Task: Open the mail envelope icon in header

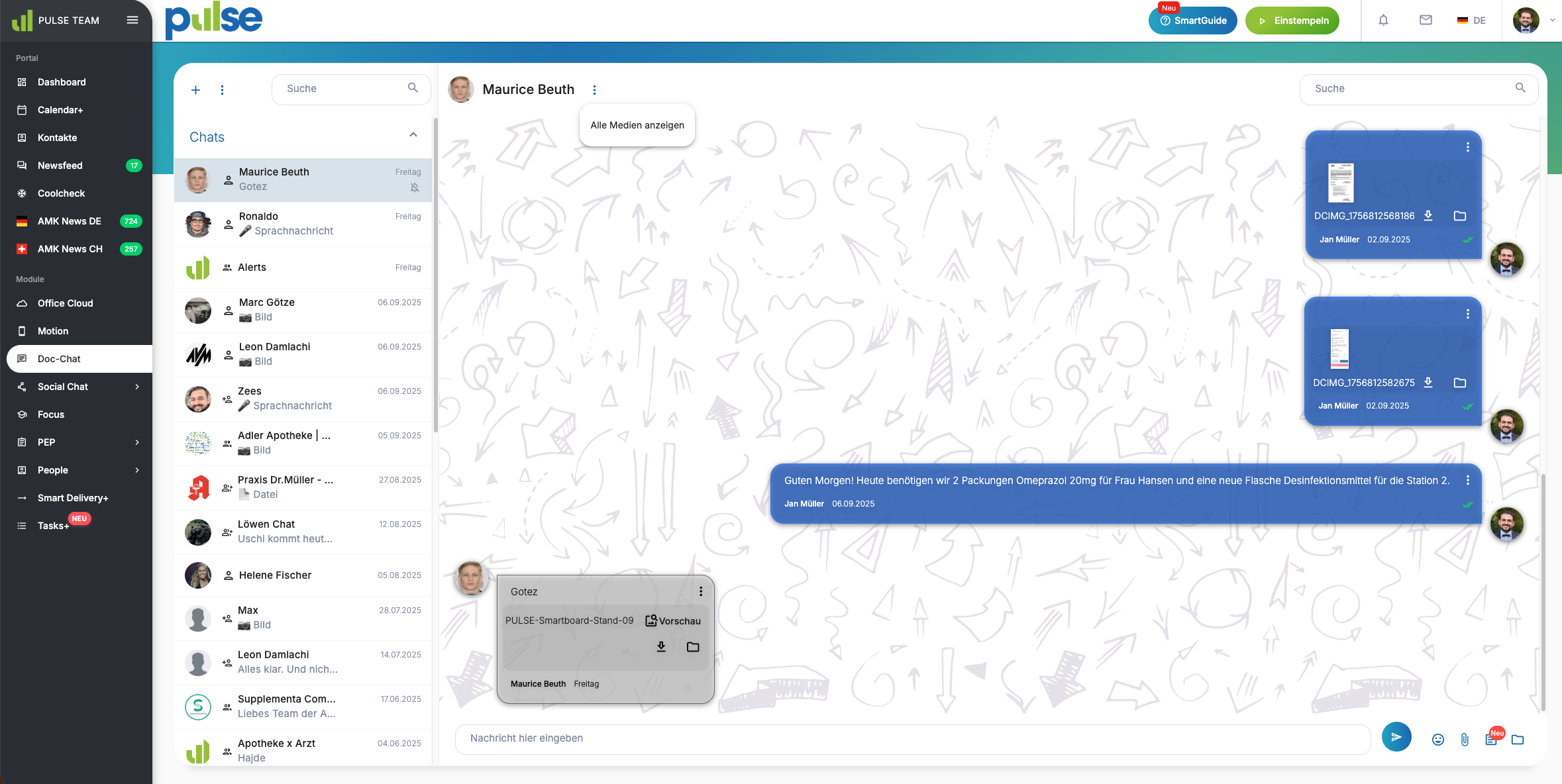Action: point(1426,21)
